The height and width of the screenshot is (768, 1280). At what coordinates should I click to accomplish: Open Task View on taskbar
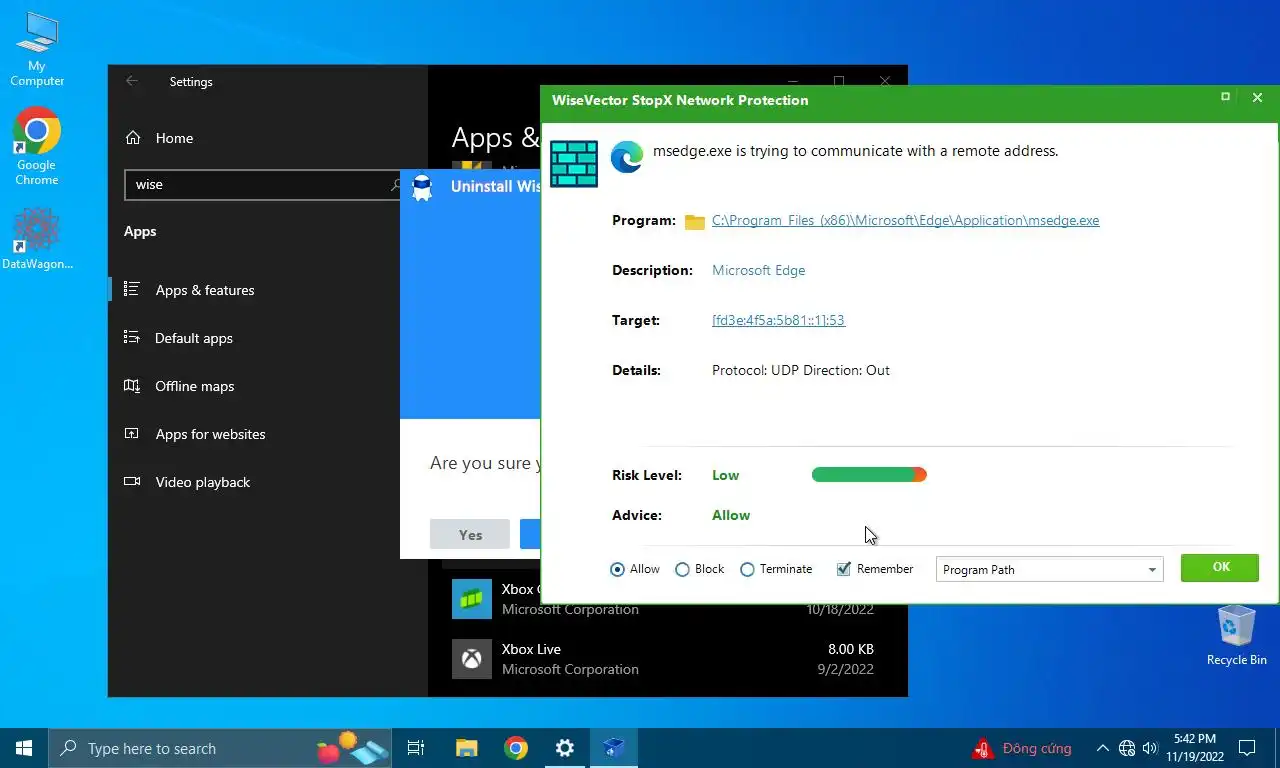[x=416, y=748]
